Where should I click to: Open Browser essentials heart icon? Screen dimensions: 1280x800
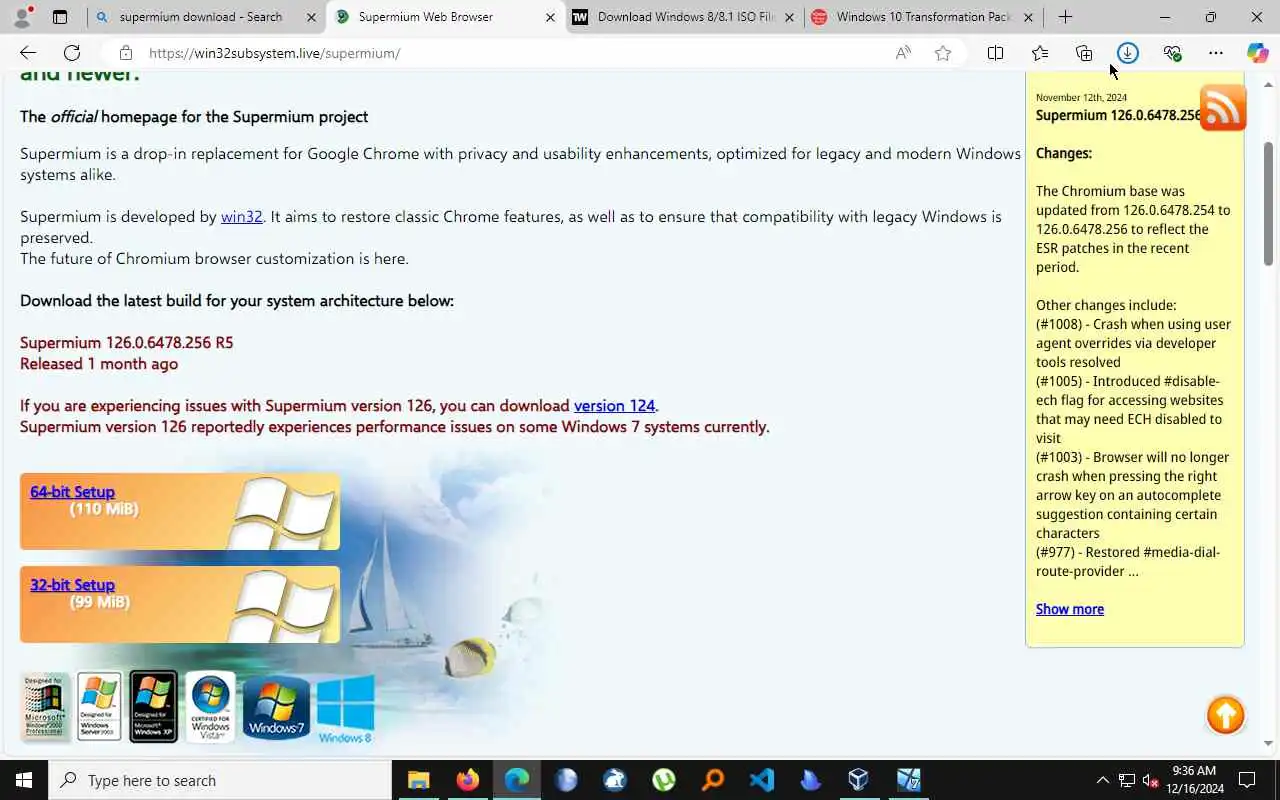pyautogui.click(x=1172, y=53)
